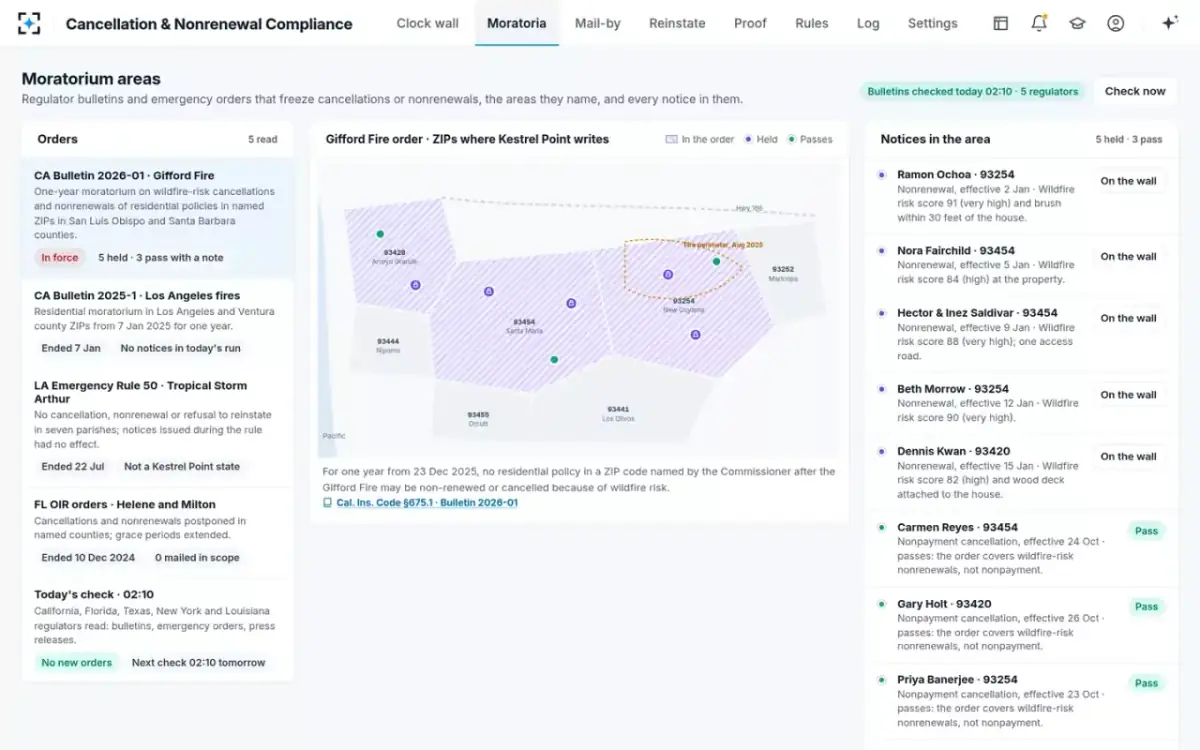Click the Passes legend item above the map
Image resolution: width=1200 pixels, height=750 pixels.
810,139
